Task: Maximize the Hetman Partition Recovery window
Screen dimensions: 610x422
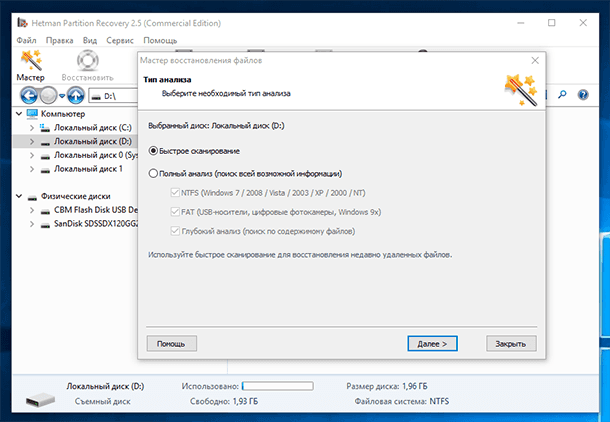Action: pos(552,23)
